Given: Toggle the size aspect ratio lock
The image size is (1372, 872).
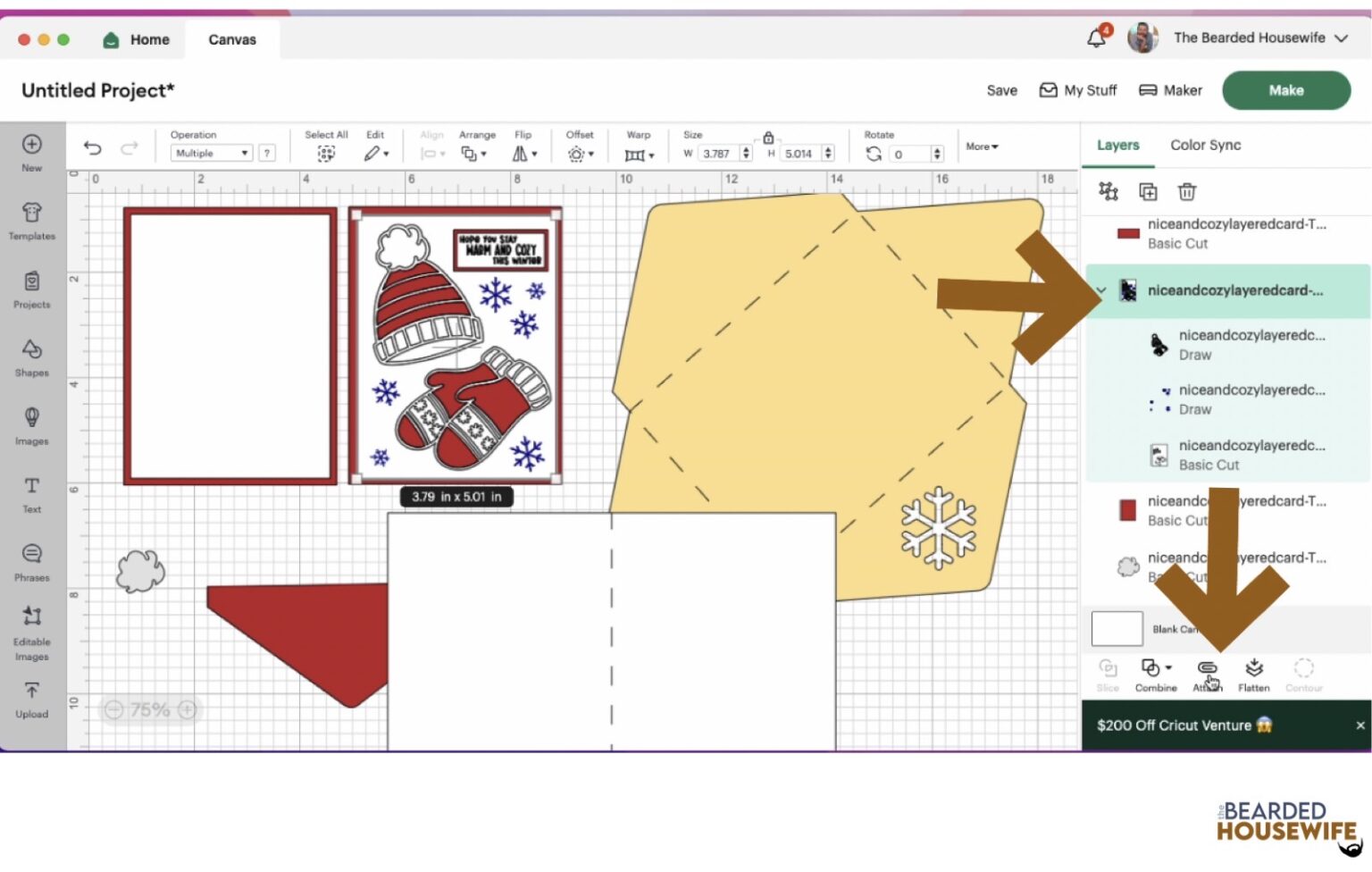Looking at the screenshot, I should click(768, 138).
